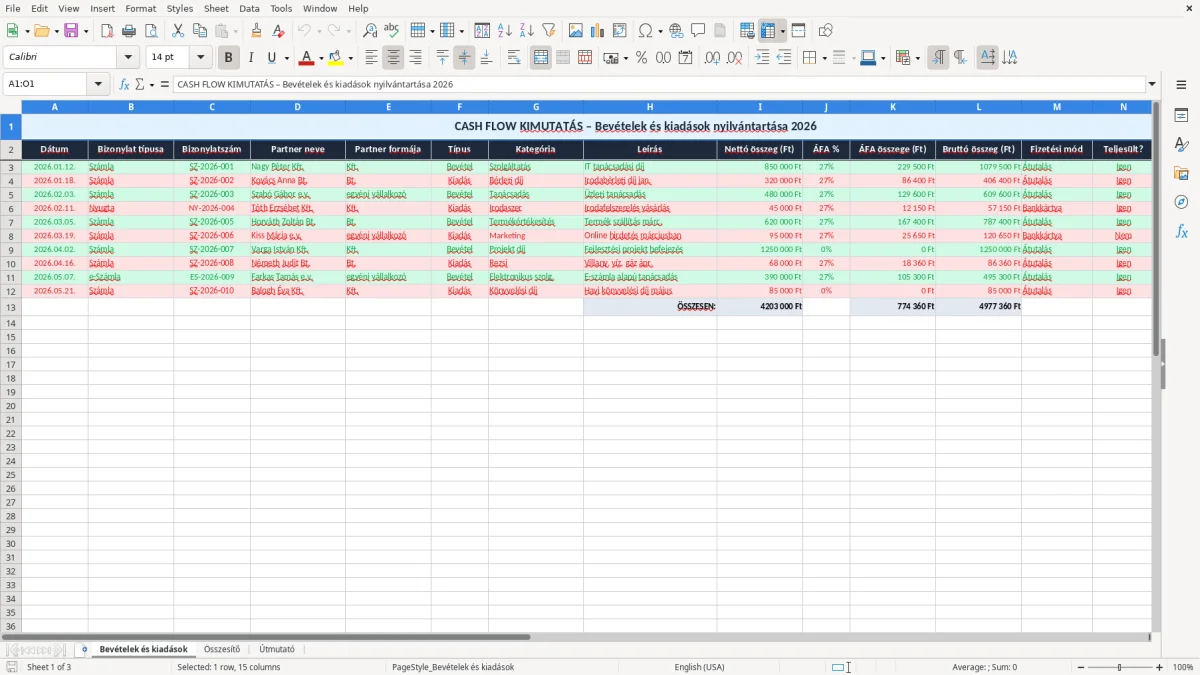This screenshot has width=1200, height=675.
Task: Click the 100% zoom level
Action: coord(1183,667)
